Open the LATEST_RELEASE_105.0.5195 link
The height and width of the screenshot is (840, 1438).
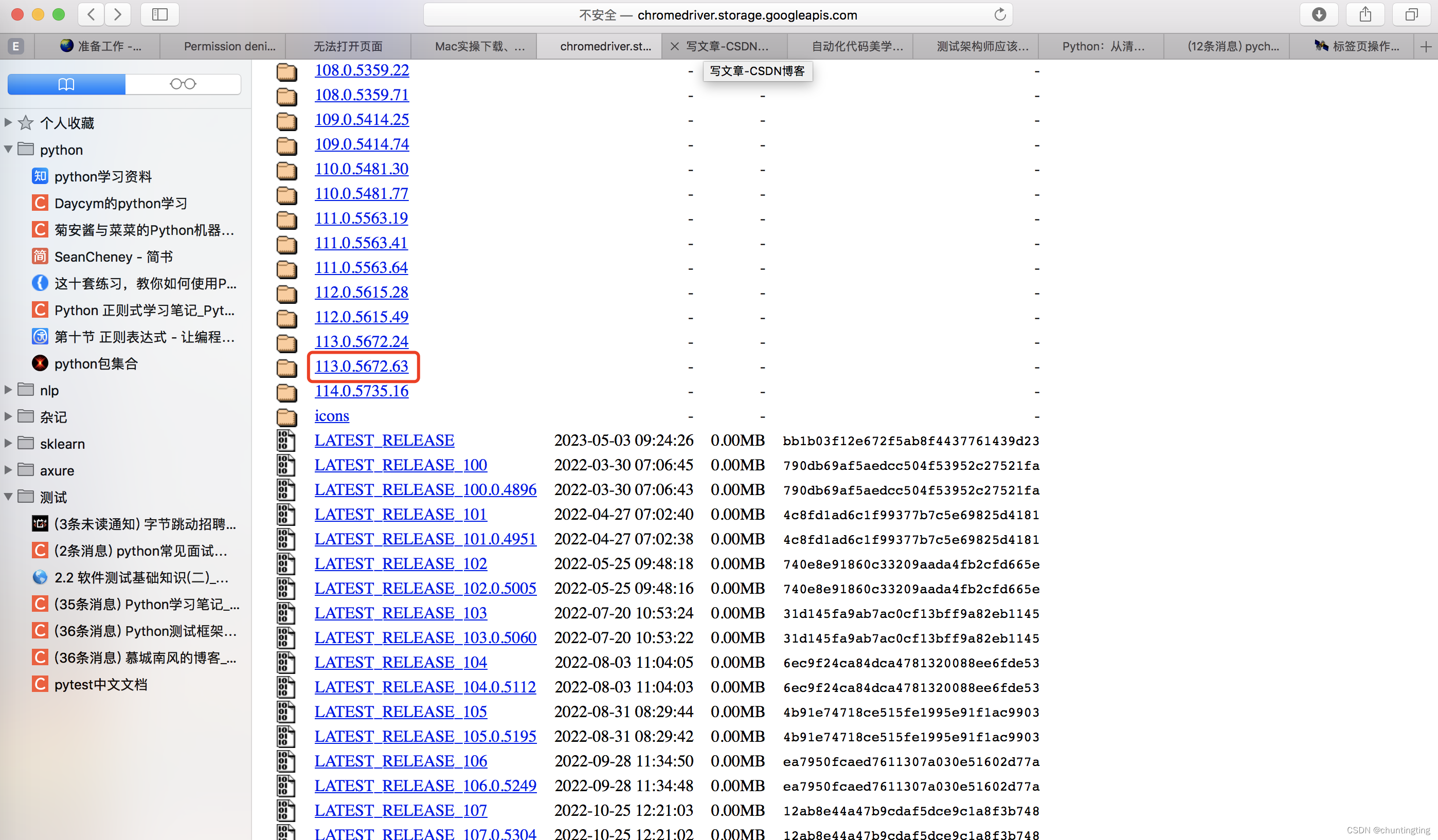425,736
